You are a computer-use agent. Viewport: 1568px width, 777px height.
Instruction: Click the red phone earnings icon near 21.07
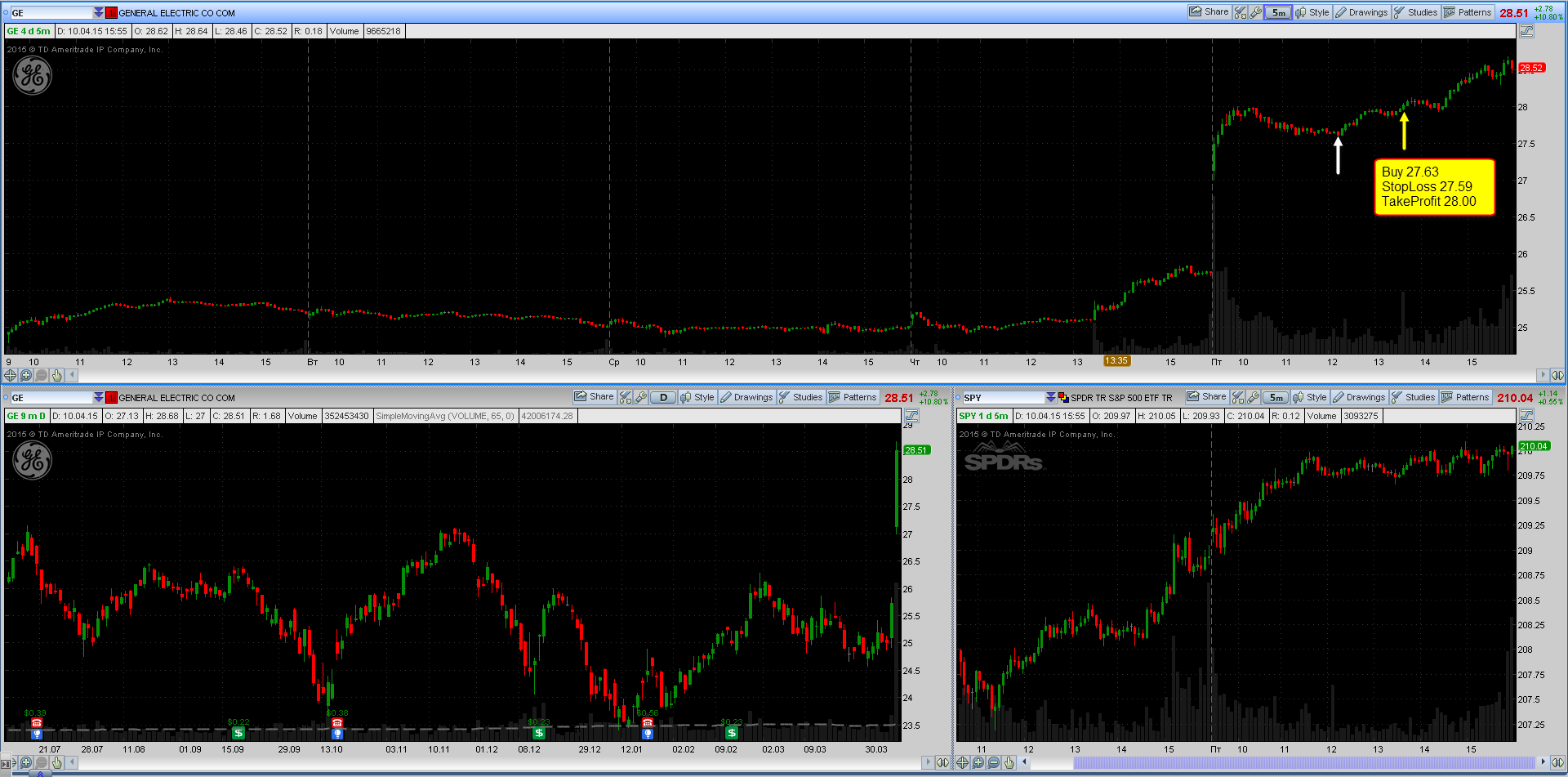click(36, 723)
